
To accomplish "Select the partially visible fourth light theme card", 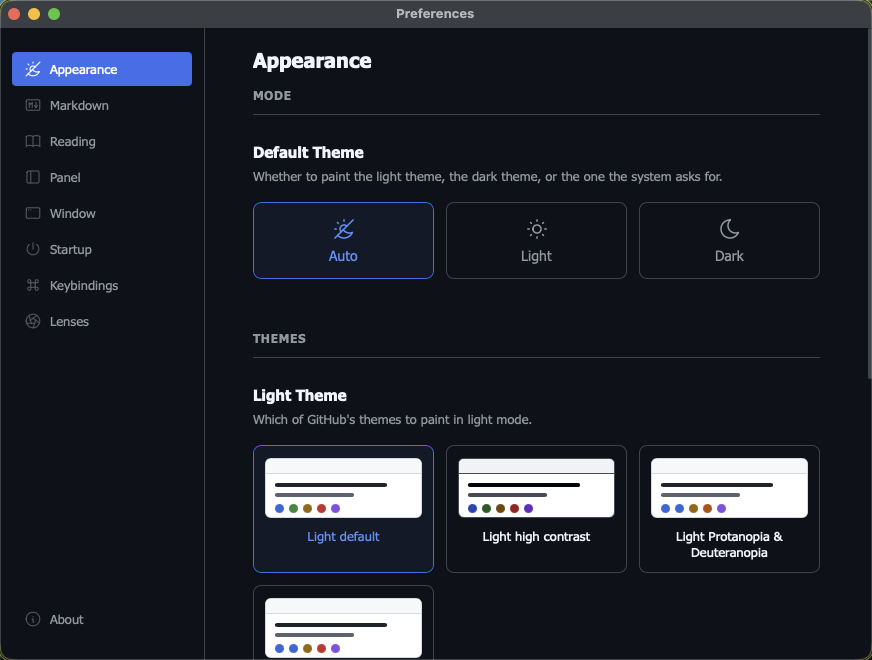I will point(343,623).
